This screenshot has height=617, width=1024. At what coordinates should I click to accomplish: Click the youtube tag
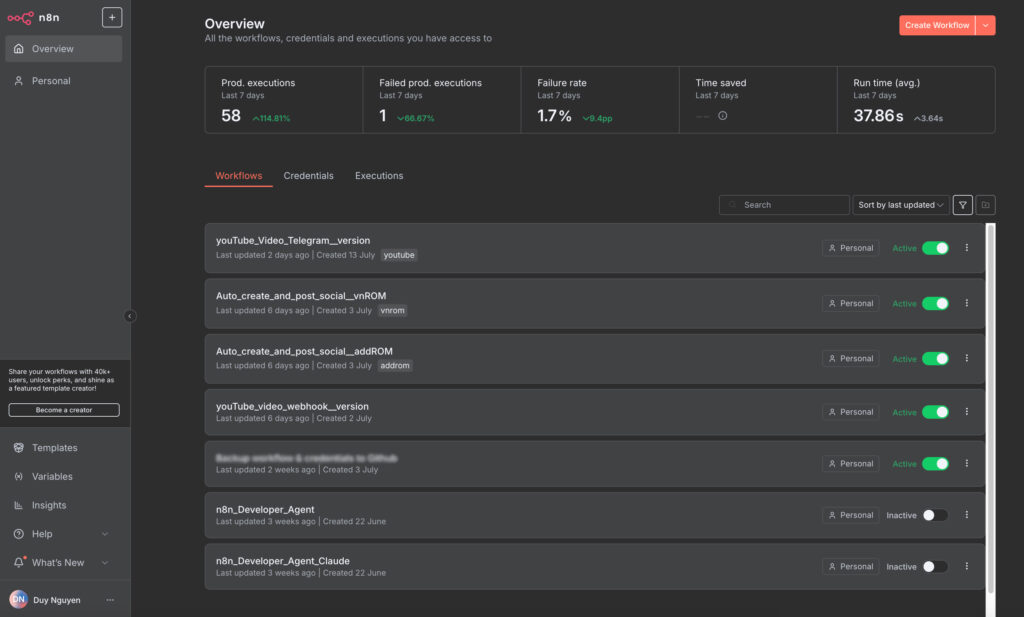pos(399,255)
